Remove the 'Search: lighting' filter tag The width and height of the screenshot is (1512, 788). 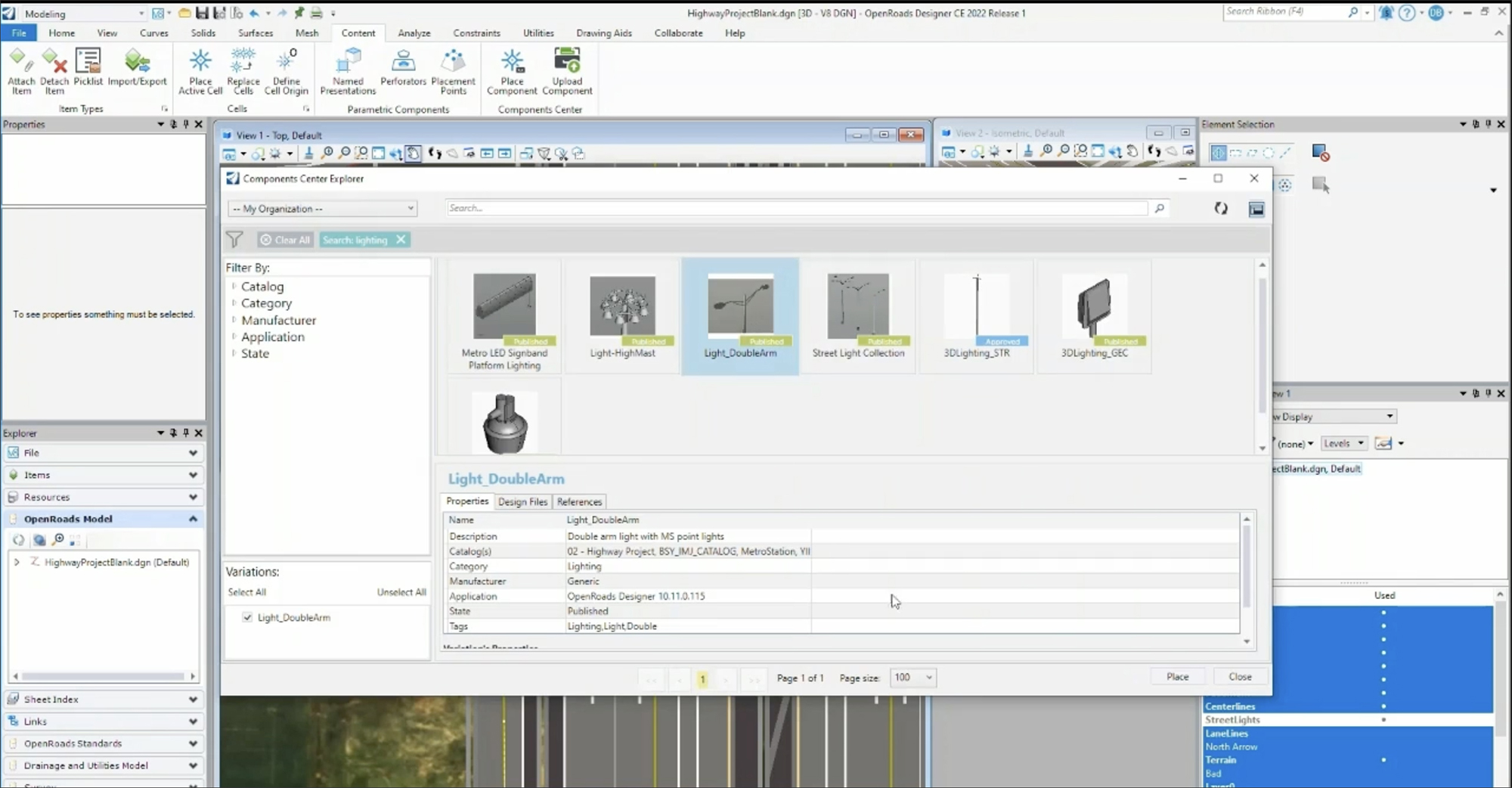(401, 240)
